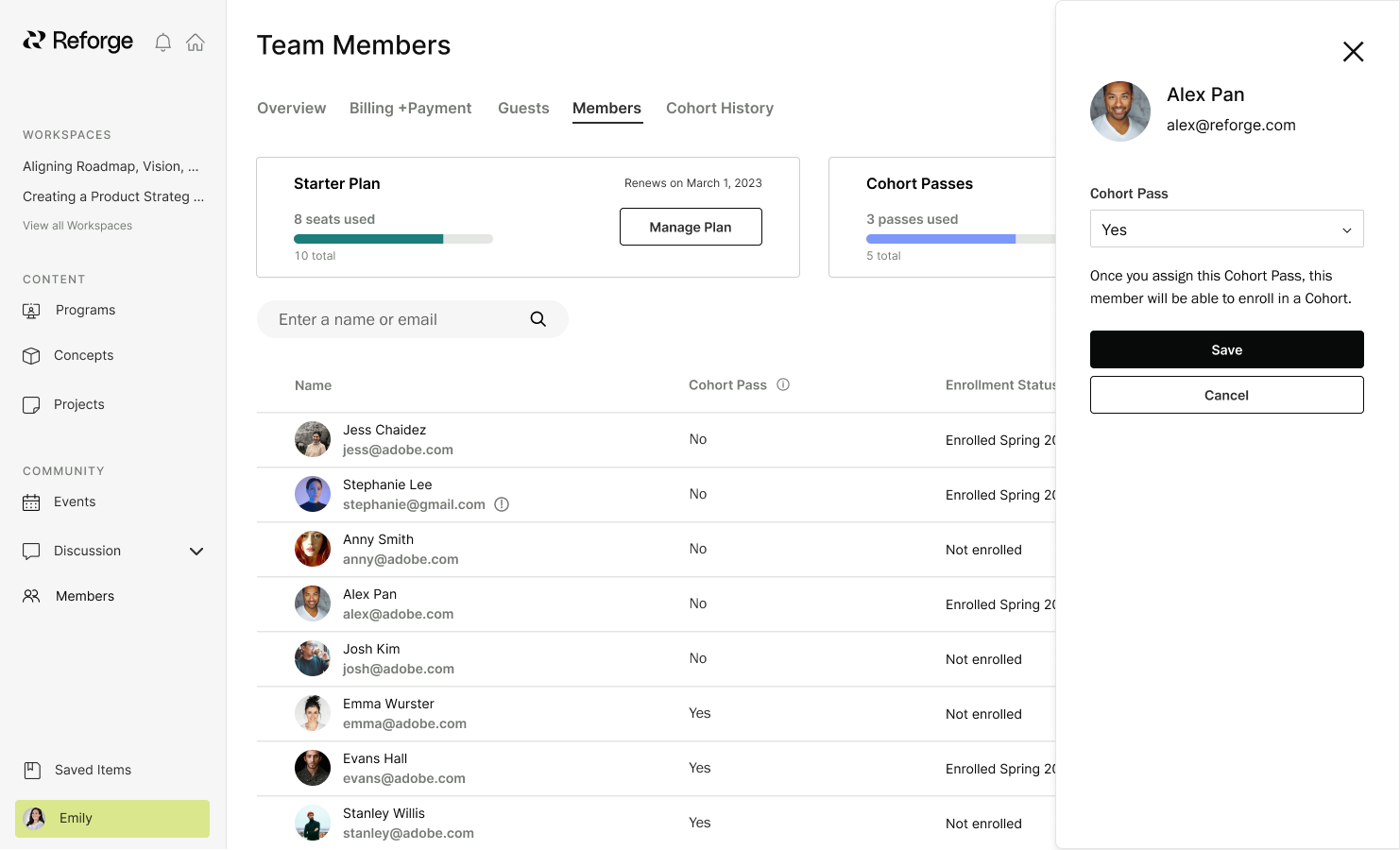Open Events calendar icon
This screenshot has width=1400, height=850.
coord(31,502)
